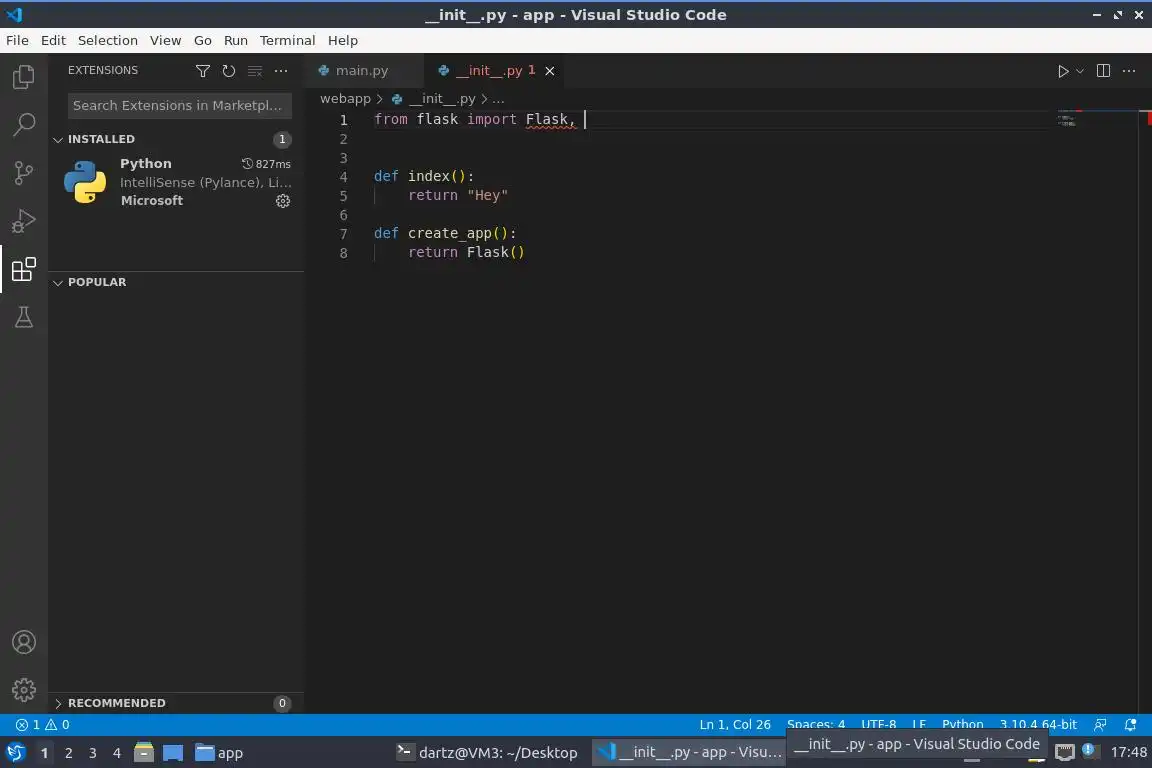Run Python file with play button
Screen dimensions: 1152x768
pos(1062,71)
